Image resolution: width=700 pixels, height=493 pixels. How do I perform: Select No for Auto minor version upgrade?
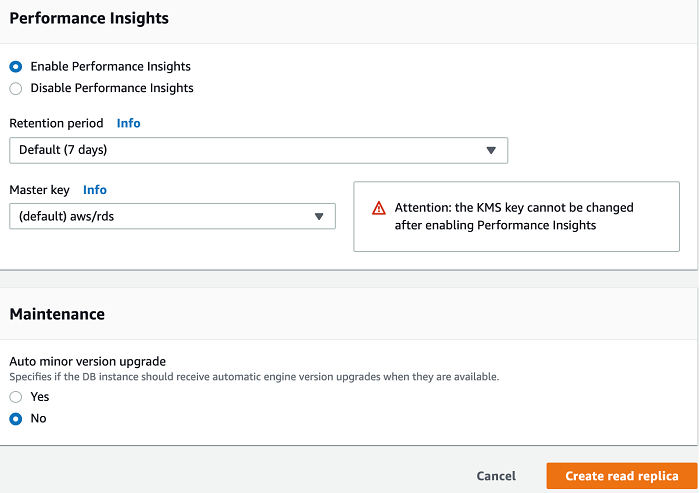[x=16, y=419]
